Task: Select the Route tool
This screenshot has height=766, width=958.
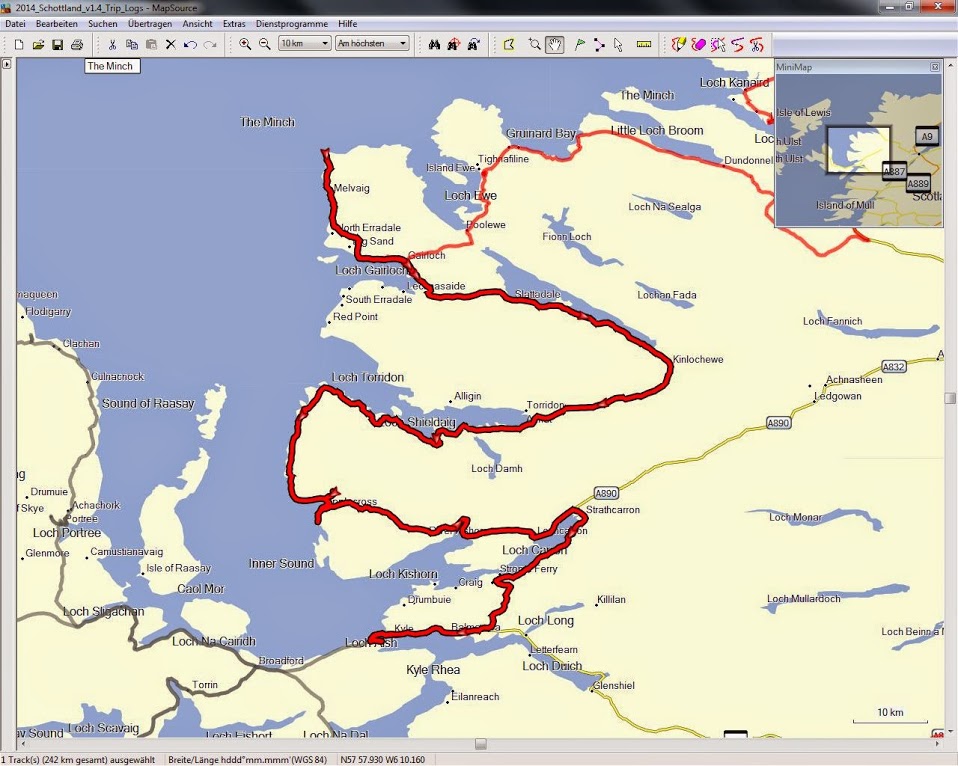Action: point(599,44)
